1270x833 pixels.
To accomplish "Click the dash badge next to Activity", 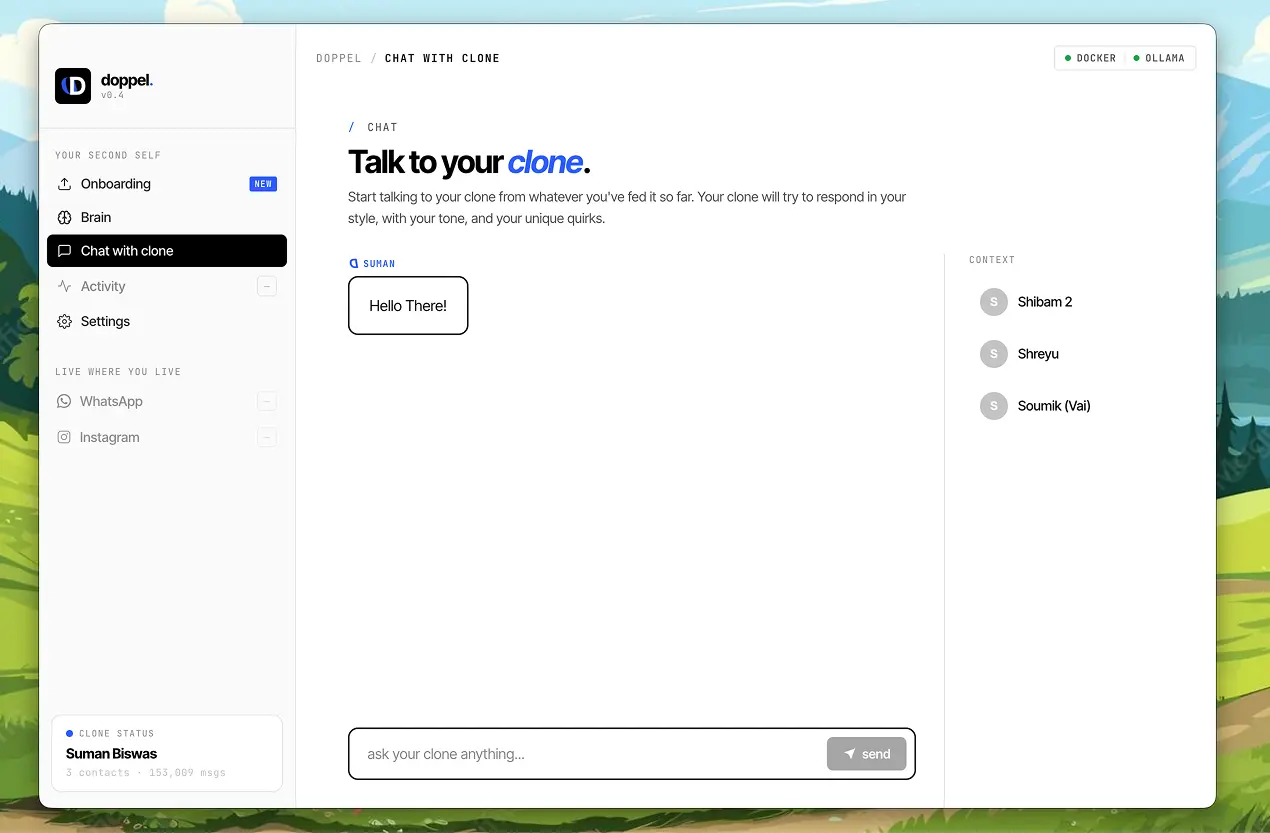I will pyautogui.click(x=267, y=286).
